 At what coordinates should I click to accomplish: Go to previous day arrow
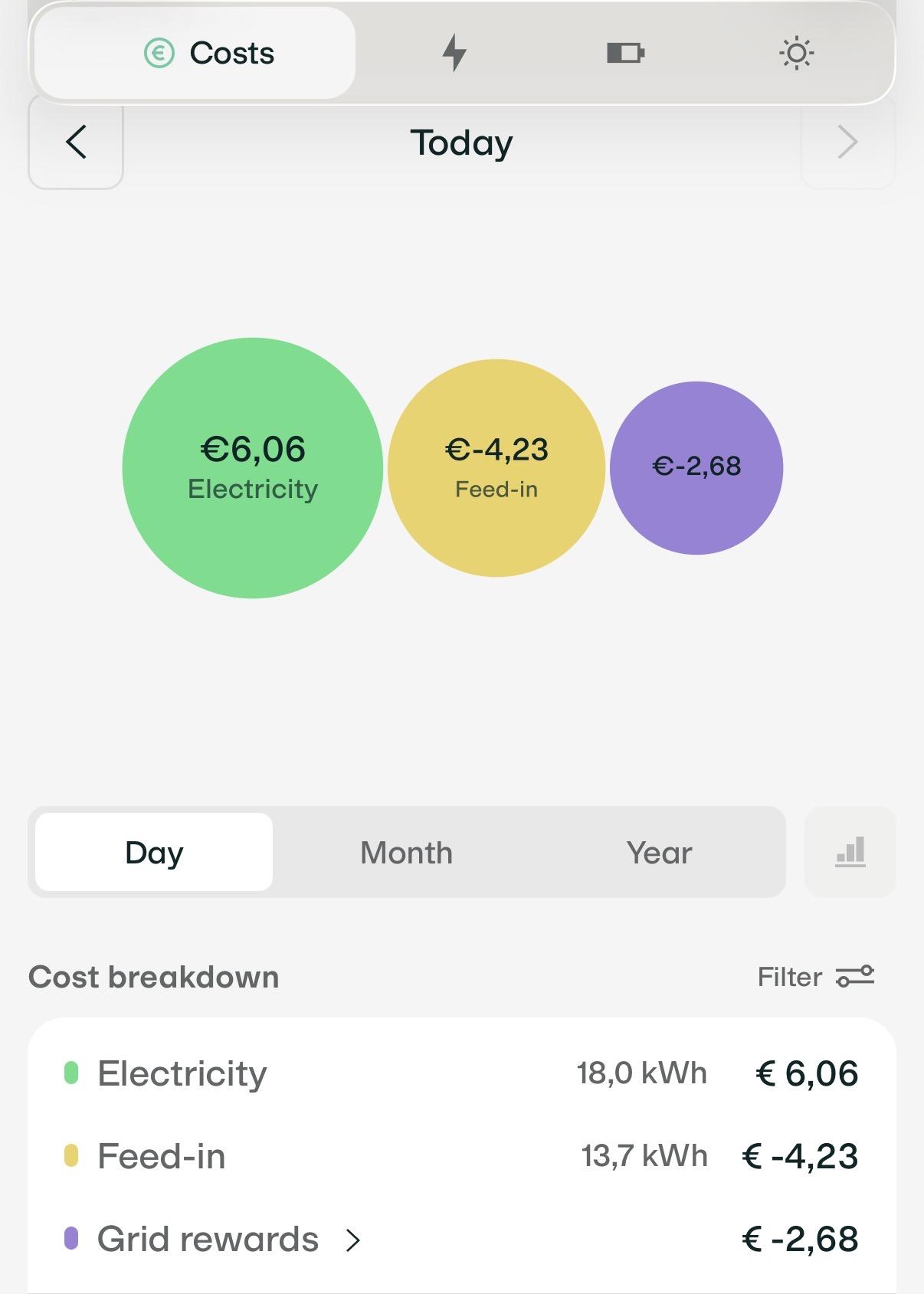tap(76, 142)
